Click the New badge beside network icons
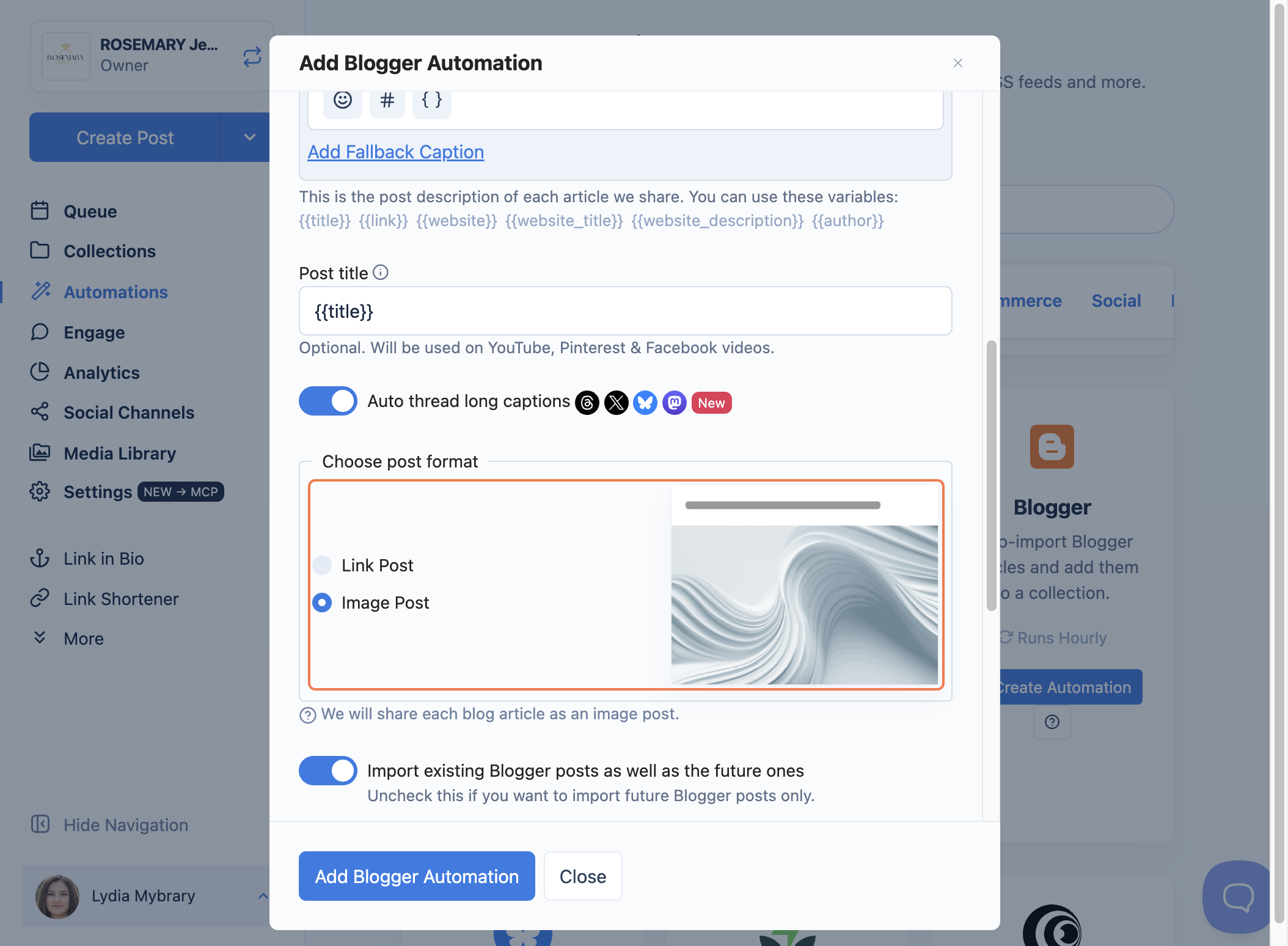The image size is (1288, 946). [x=712, y=403]
